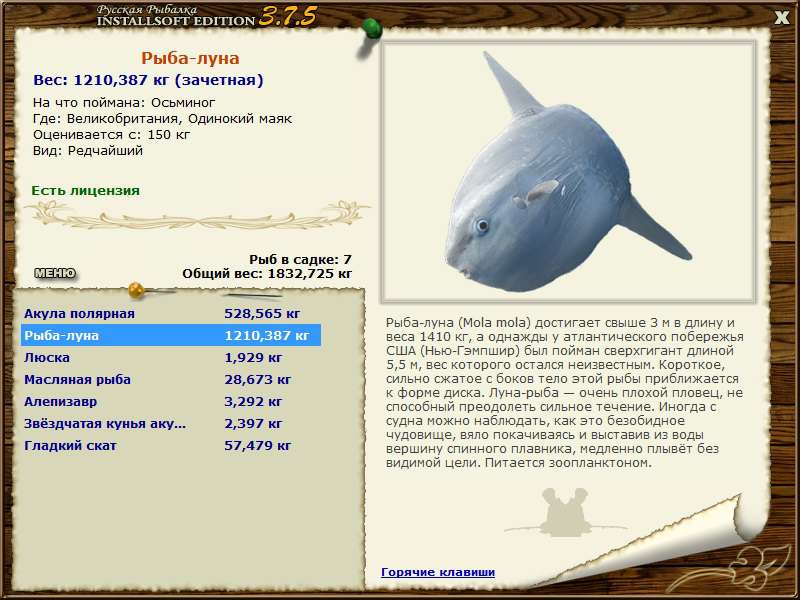Open the Горячие клавиши link

[438, 572]
